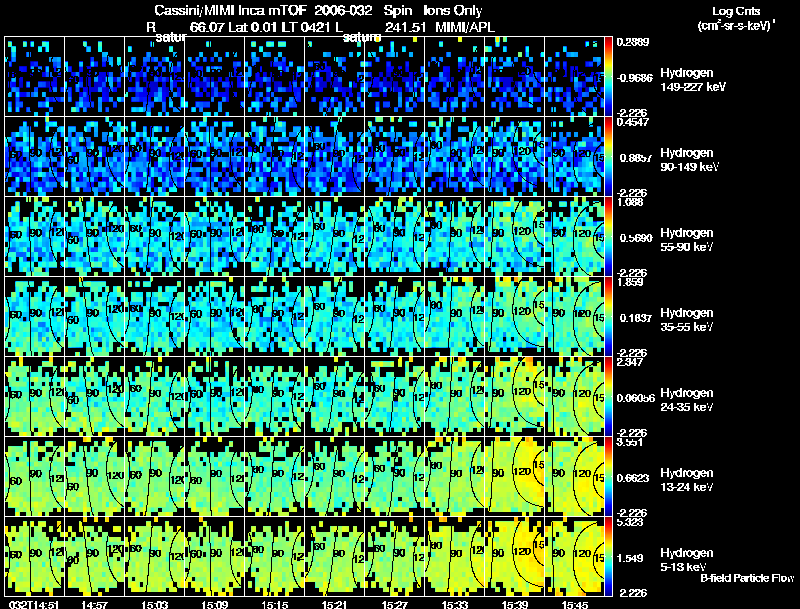
Task: Open the 24-35 keV image panel at 15:33
Action: (x=455, y=397)
